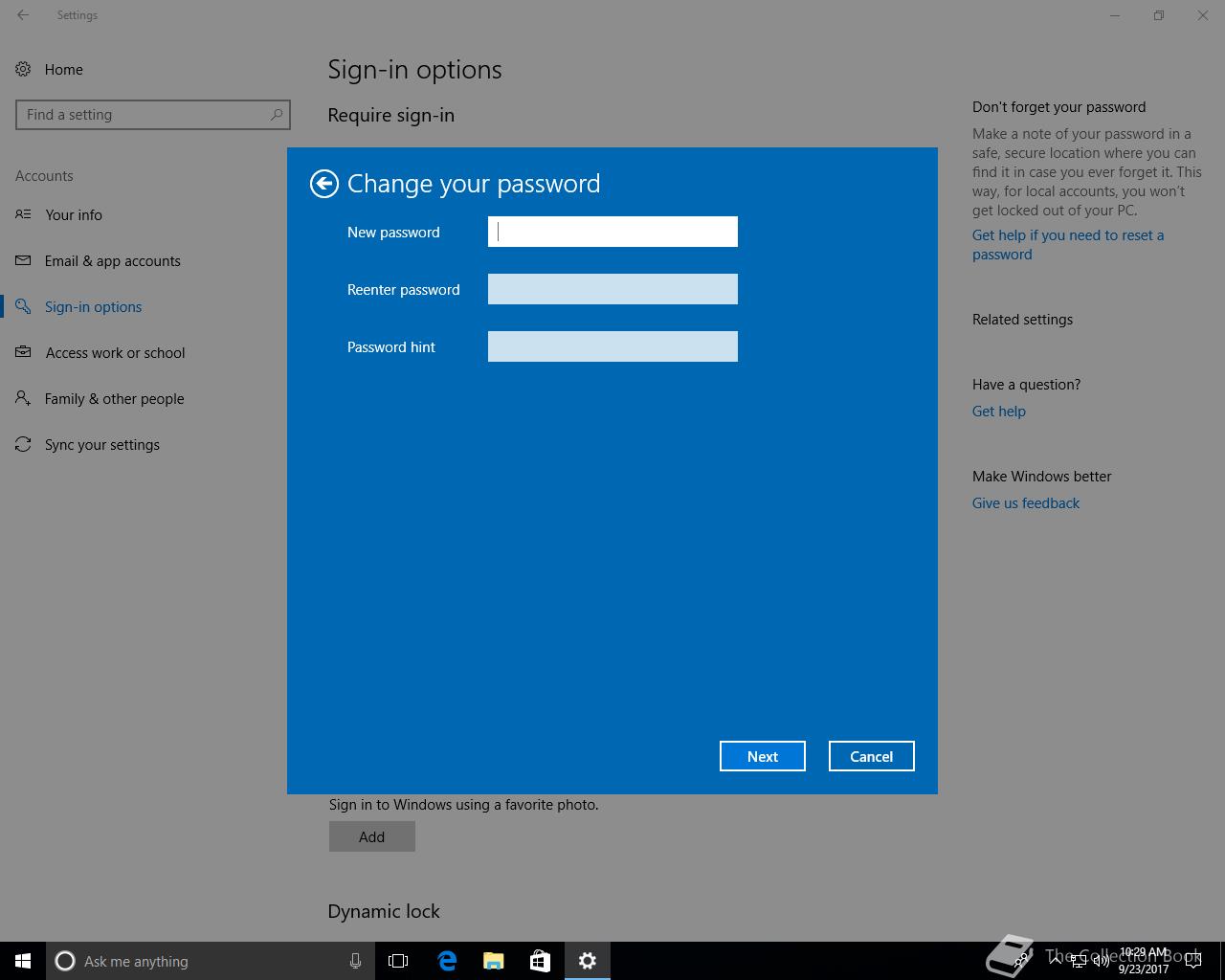Click the search magnifier icon
Screen dimensions: 1225x980
pyautogui.click(x=276, y=115)
